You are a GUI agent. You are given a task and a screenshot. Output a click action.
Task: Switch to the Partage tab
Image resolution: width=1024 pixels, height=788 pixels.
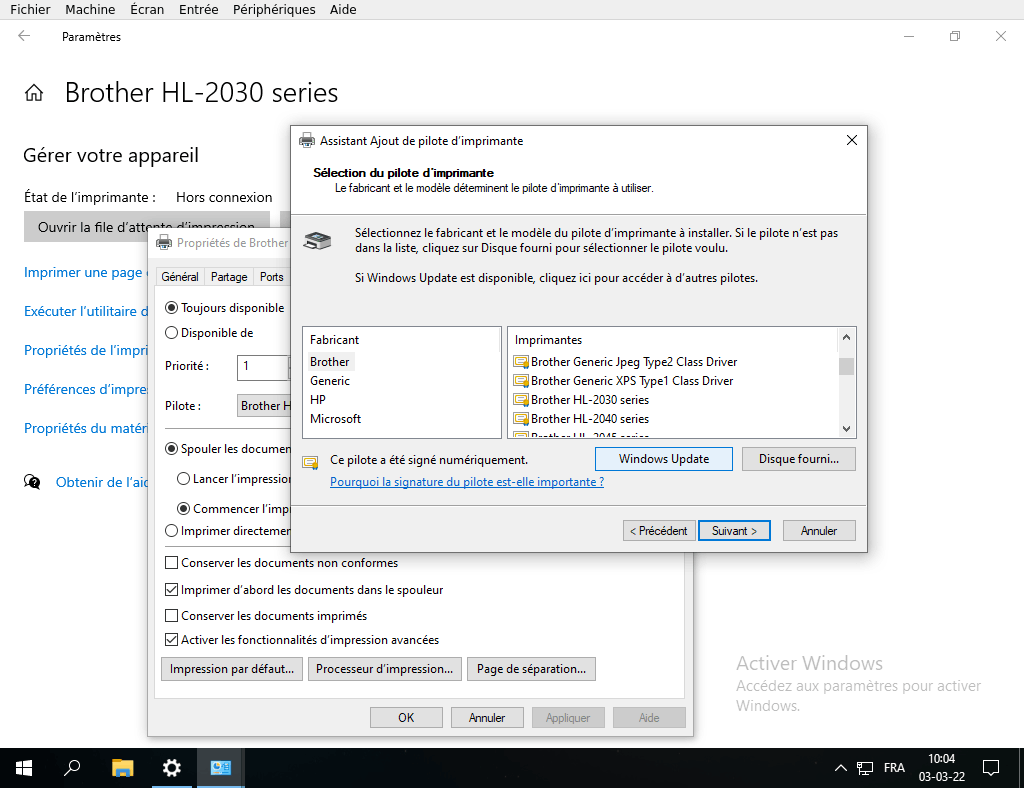229,277
